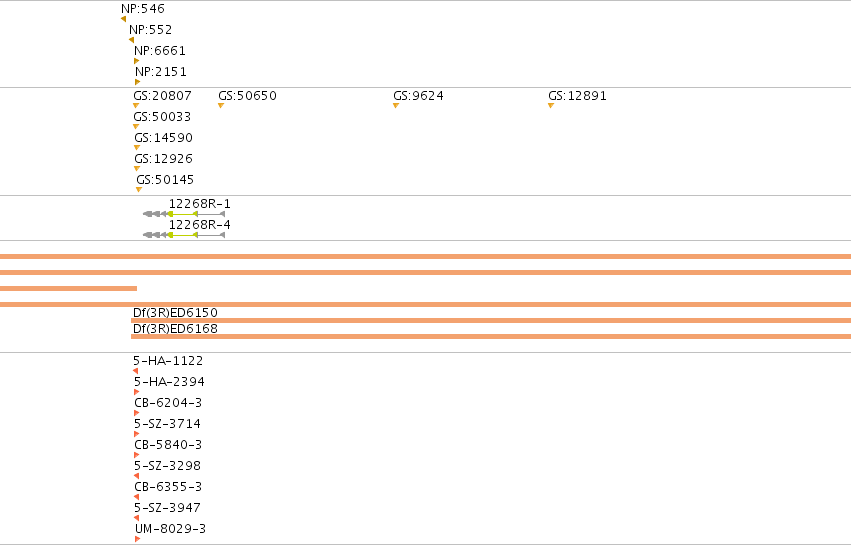The image size is (851, 545).
Task: Click the 5-SZ-3298 red insertion arrow
Action: (x=136, y=476)
